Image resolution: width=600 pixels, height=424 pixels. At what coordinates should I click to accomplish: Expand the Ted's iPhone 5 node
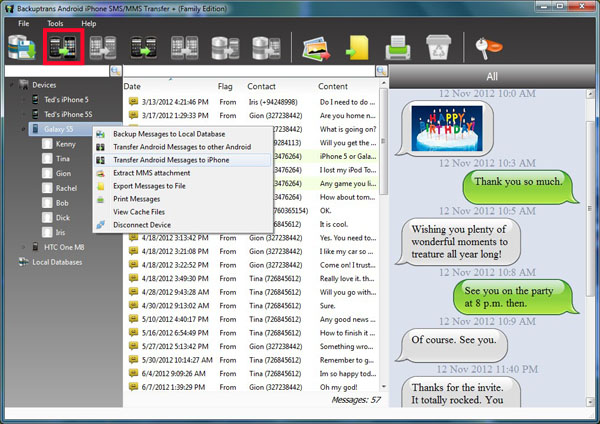pyautogui.click(x=23, y=100)
